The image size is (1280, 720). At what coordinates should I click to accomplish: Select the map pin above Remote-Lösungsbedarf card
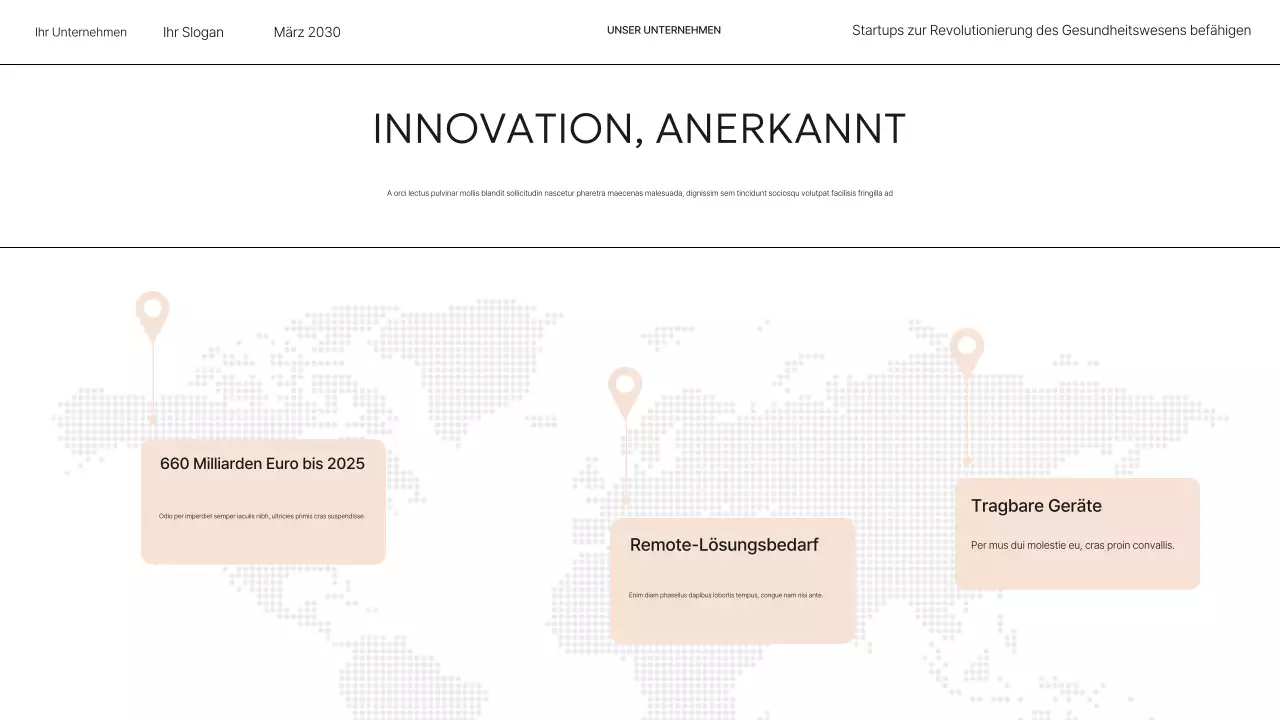[625, 387]
